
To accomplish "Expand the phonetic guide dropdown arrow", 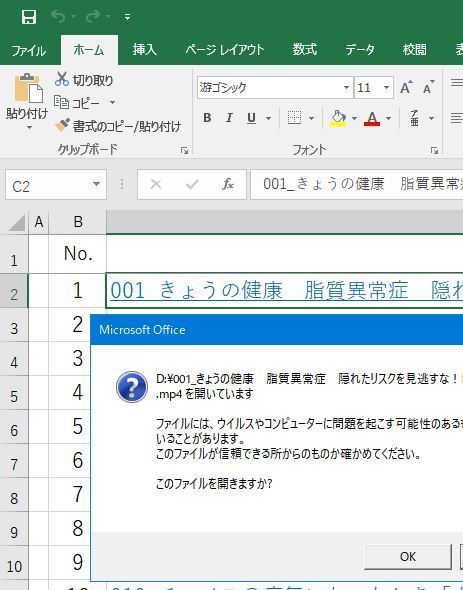I will click(431, 119).
